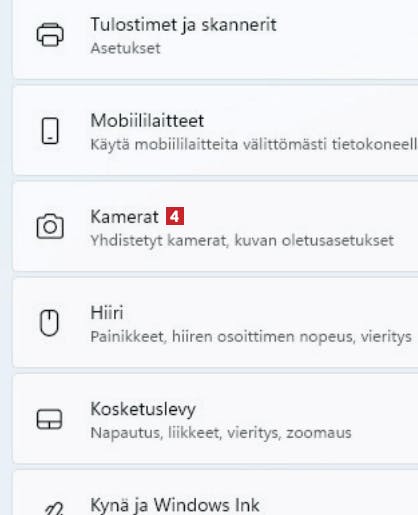418x515 pixels.
Task: Click the mouse icon
Action: pos(49,323)
